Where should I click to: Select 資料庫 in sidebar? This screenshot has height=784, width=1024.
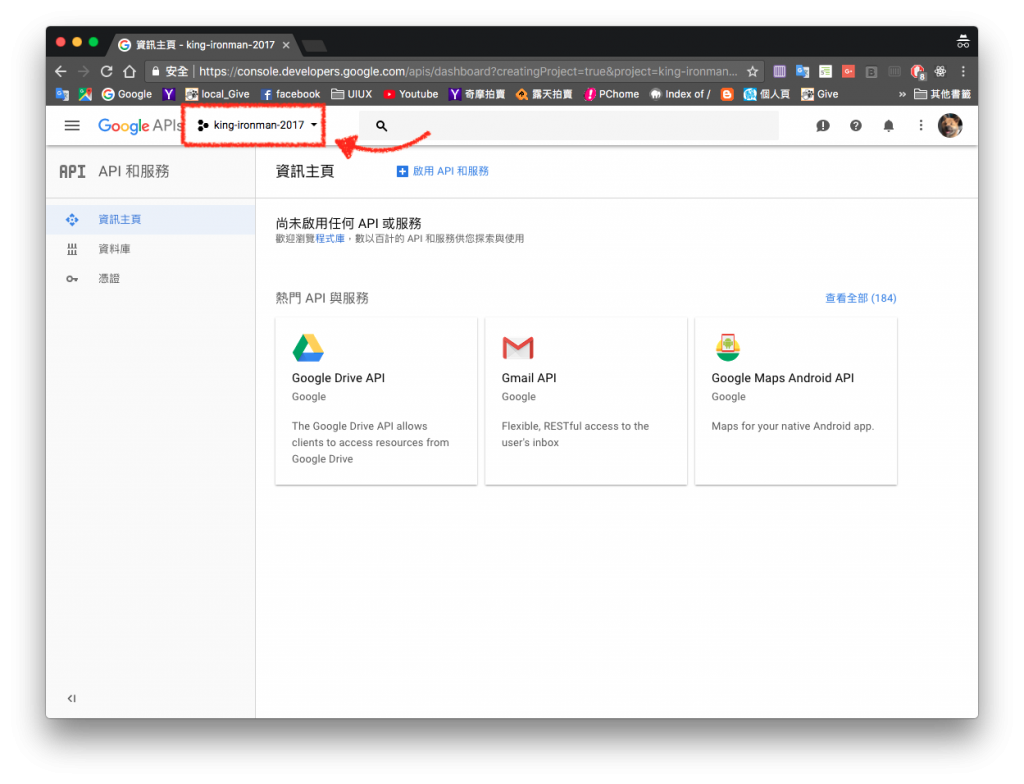[x=151, y=249]
